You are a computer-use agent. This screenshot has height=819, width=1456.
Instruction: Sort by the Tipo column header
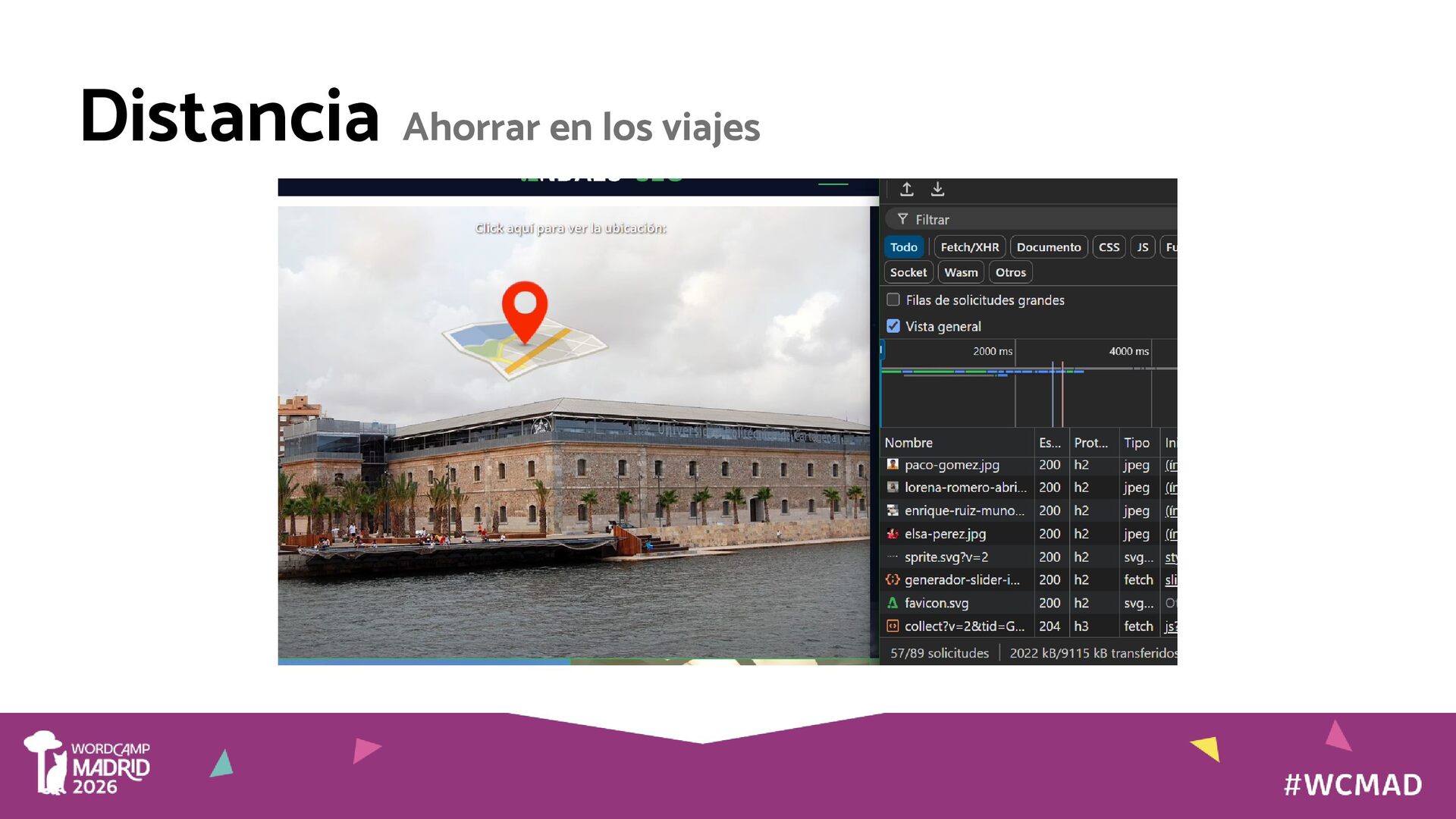(1136, 443)
